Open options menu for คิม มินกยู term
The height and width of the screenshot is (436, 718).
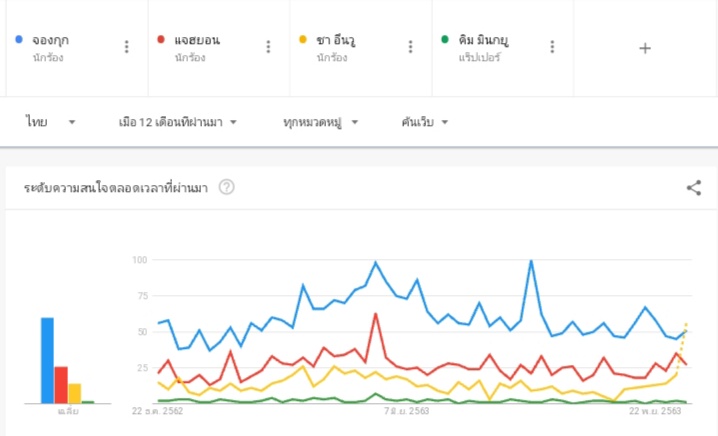click(x=552, y=47)
